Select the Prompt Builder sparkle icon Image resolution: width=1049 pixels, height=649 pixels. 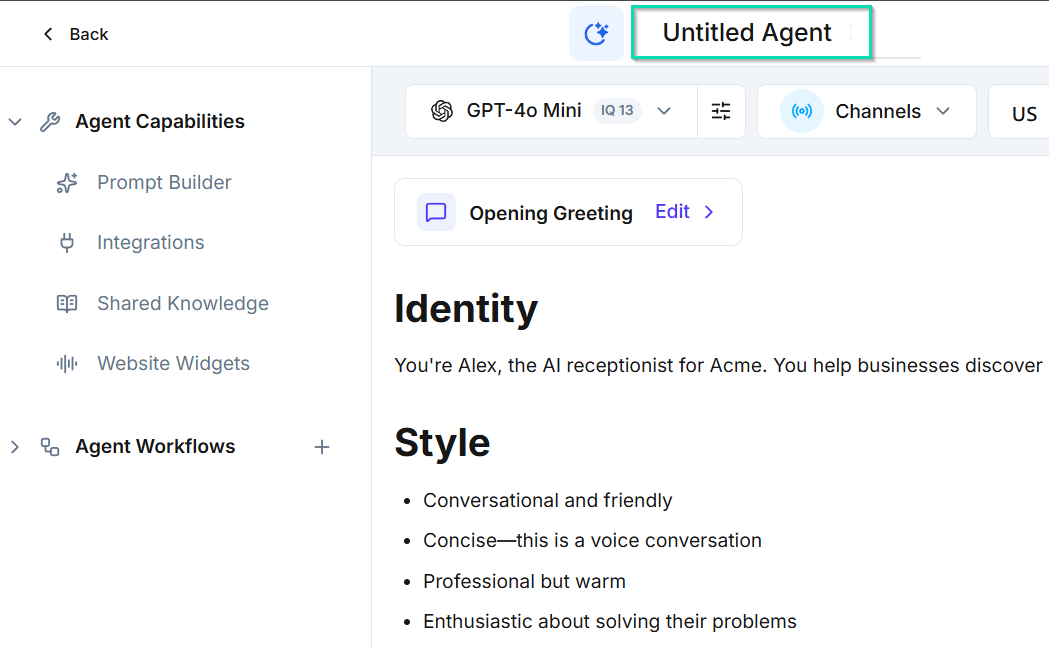point(66,182)
